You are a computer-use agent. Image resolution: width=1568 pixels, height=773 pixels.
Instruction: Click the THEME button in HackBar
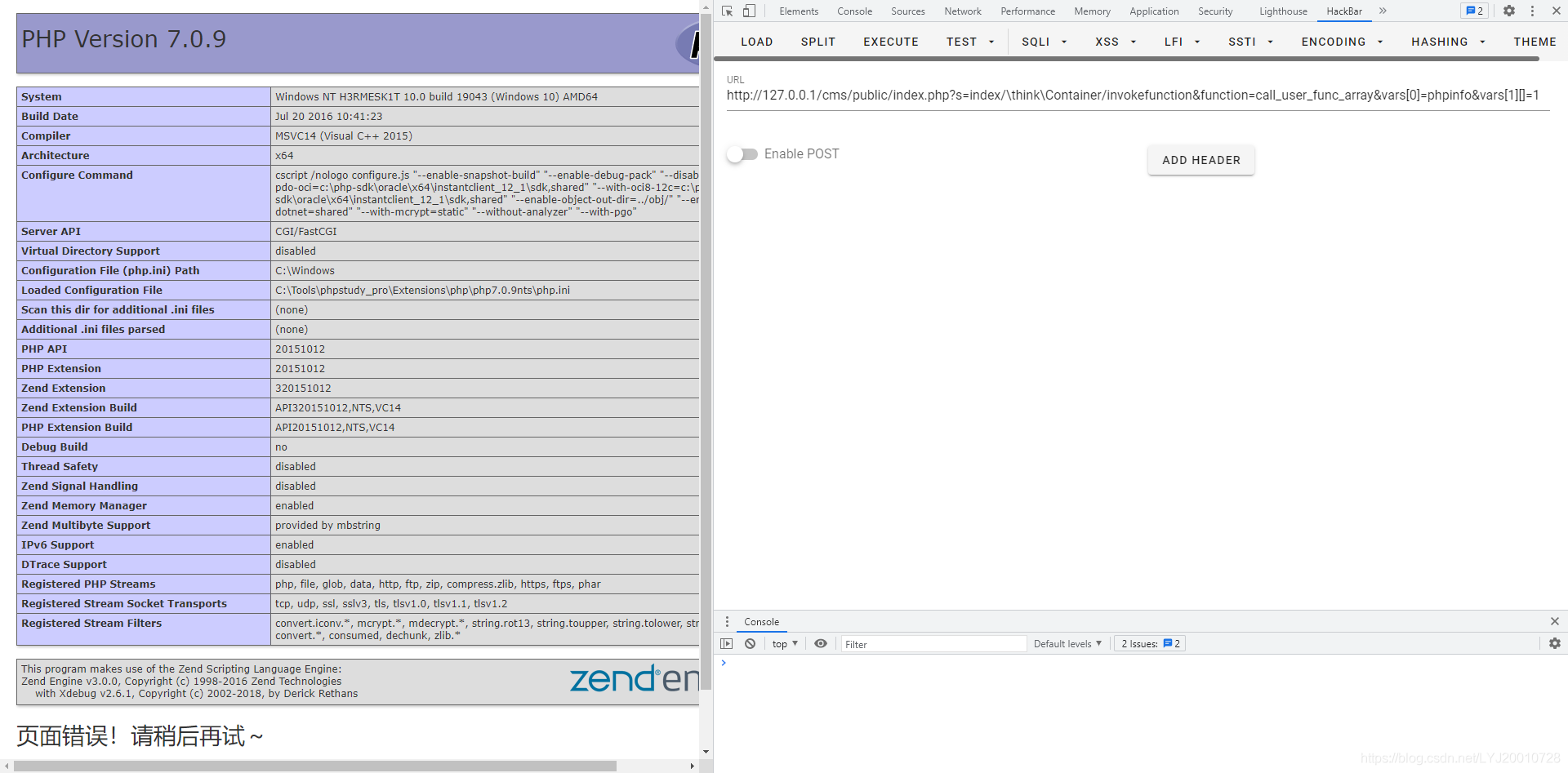[x=1535, y=42]
